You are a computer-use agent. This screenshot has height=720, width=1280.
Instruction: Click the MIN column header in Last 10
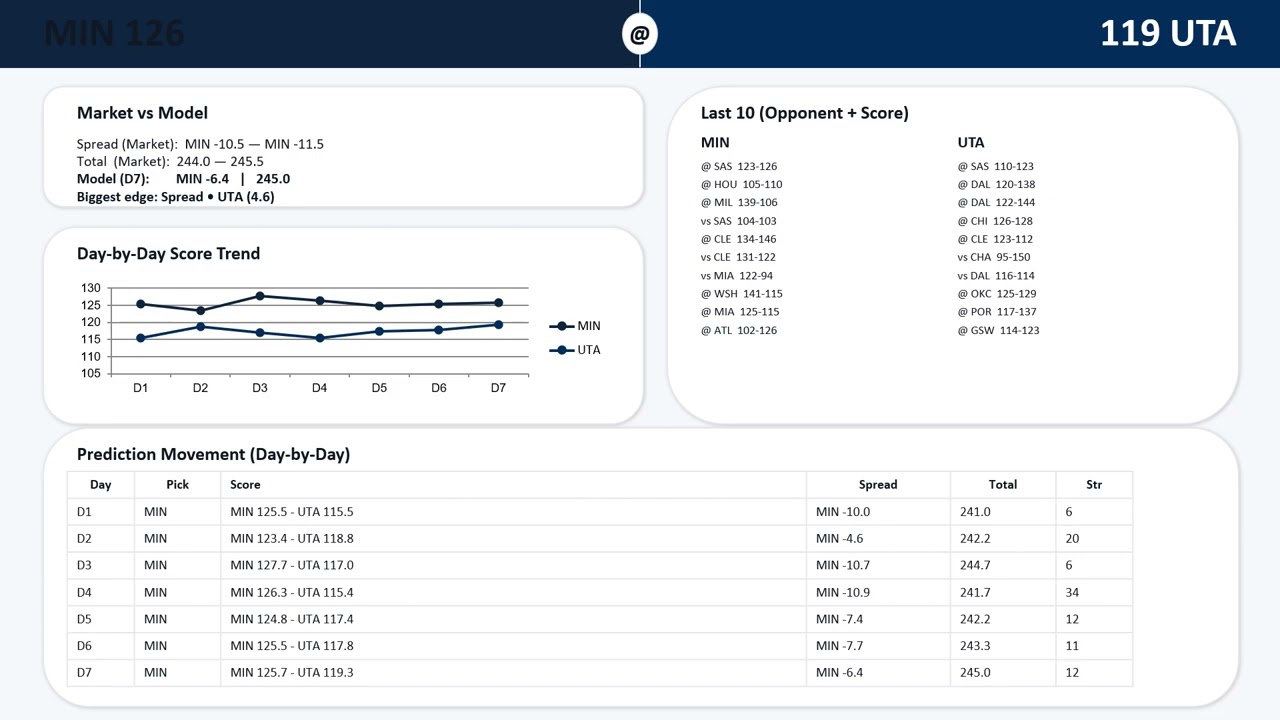pyautogui.click(x=715, y=142)
